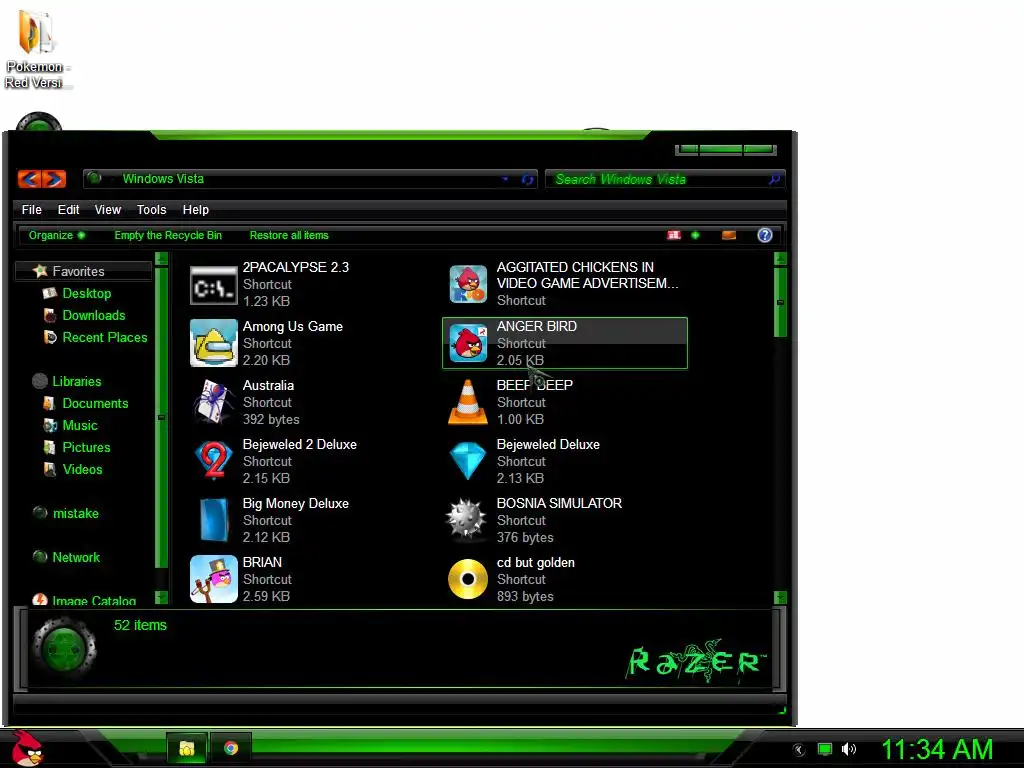Show hidden tray icons arrow

799,750
